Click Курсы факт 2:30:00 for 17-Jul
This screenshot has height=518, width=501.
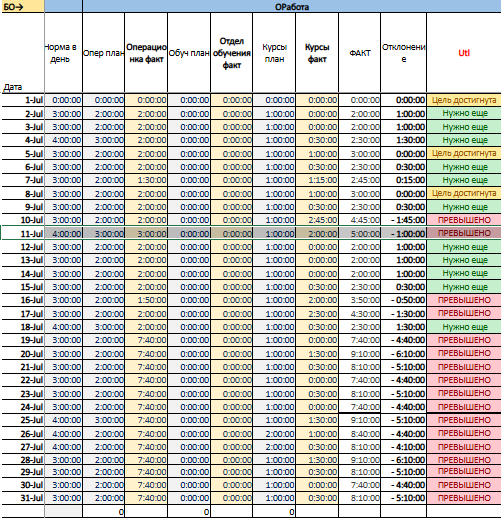pyautogui.click(x=317, y=314)
